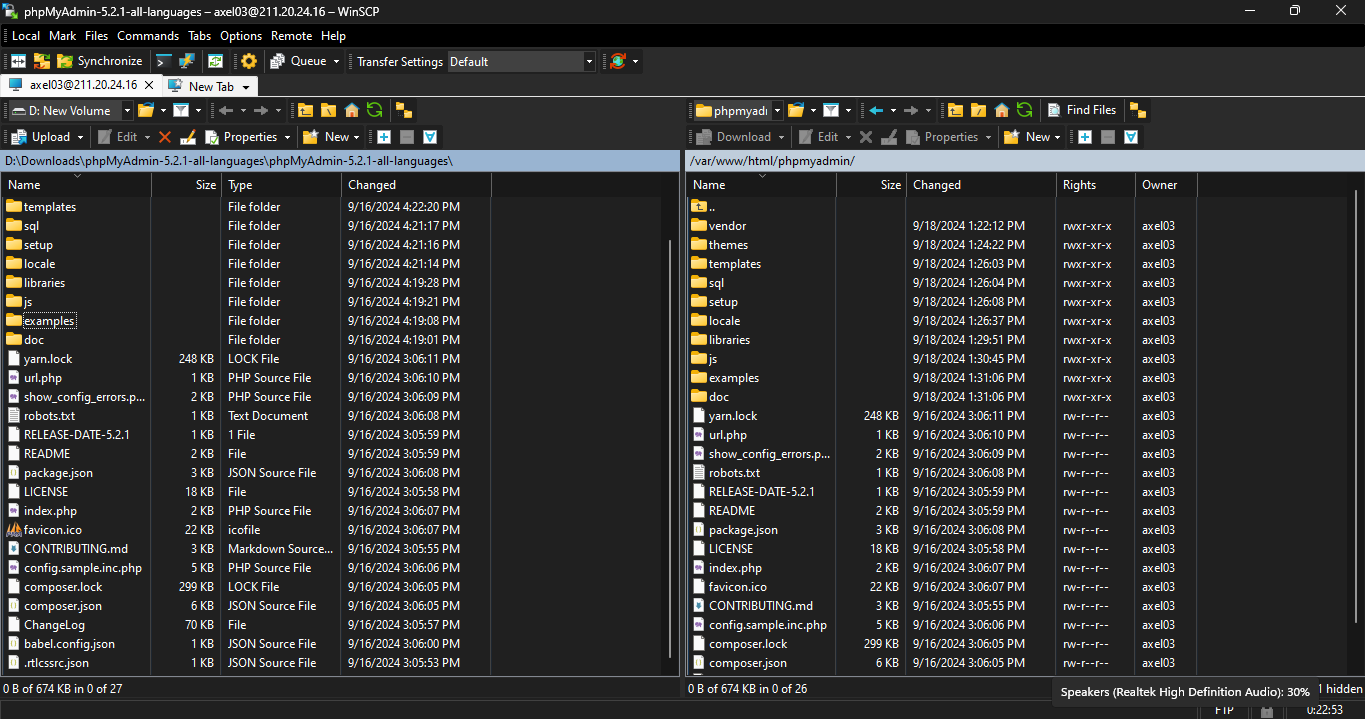Open the Mark menu
1365x719 pixels.
pyautogui.click(x=62, y=35)
